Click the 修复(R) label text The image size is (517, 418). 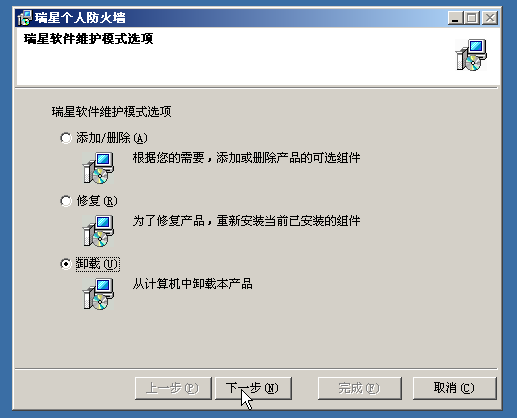(x=97, y=201)
